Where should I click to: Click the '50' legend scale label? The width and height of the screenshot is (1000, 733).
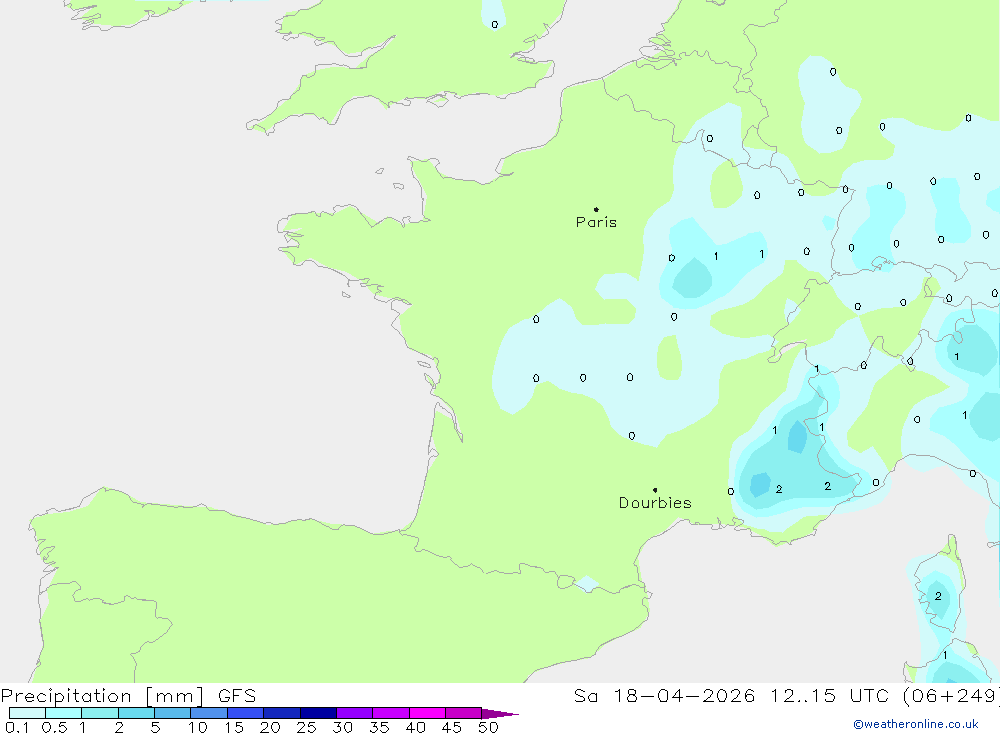489,727
